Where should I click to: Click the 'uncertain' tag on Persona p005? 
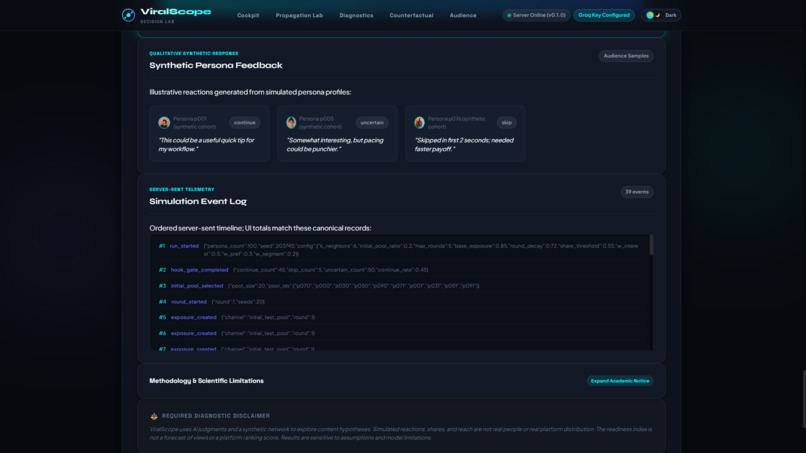[x=372, y=122]
